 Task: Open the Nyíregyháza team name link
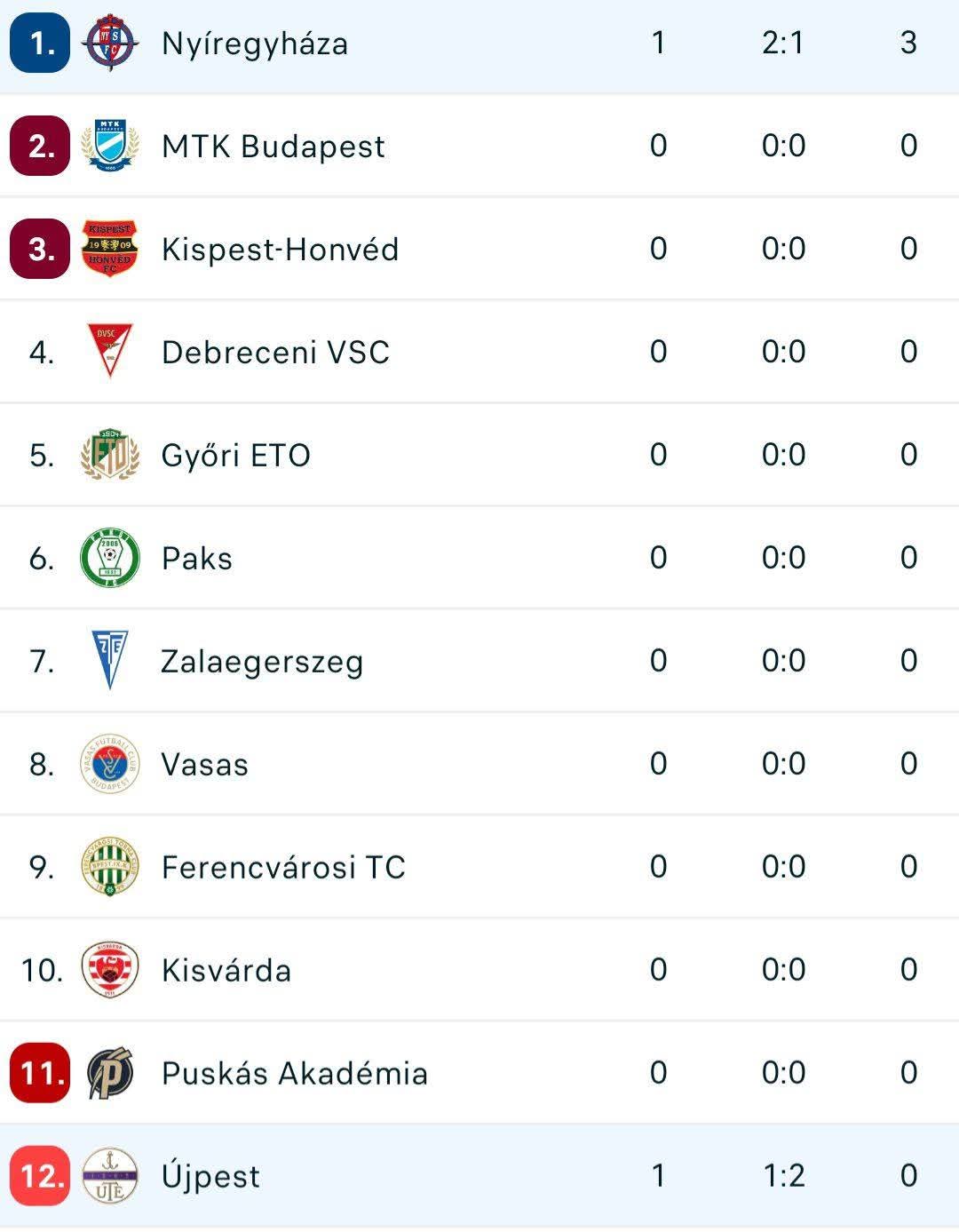255,44
